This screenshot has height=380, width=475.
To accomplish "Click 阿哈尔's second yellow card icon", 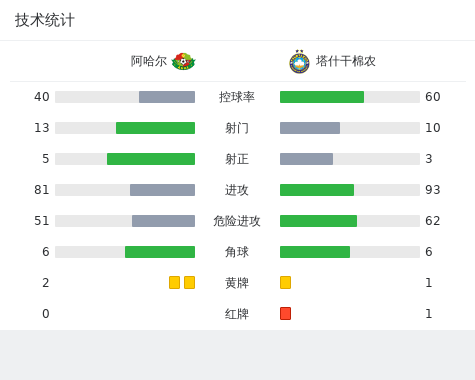I will click(x=189, y=282).
